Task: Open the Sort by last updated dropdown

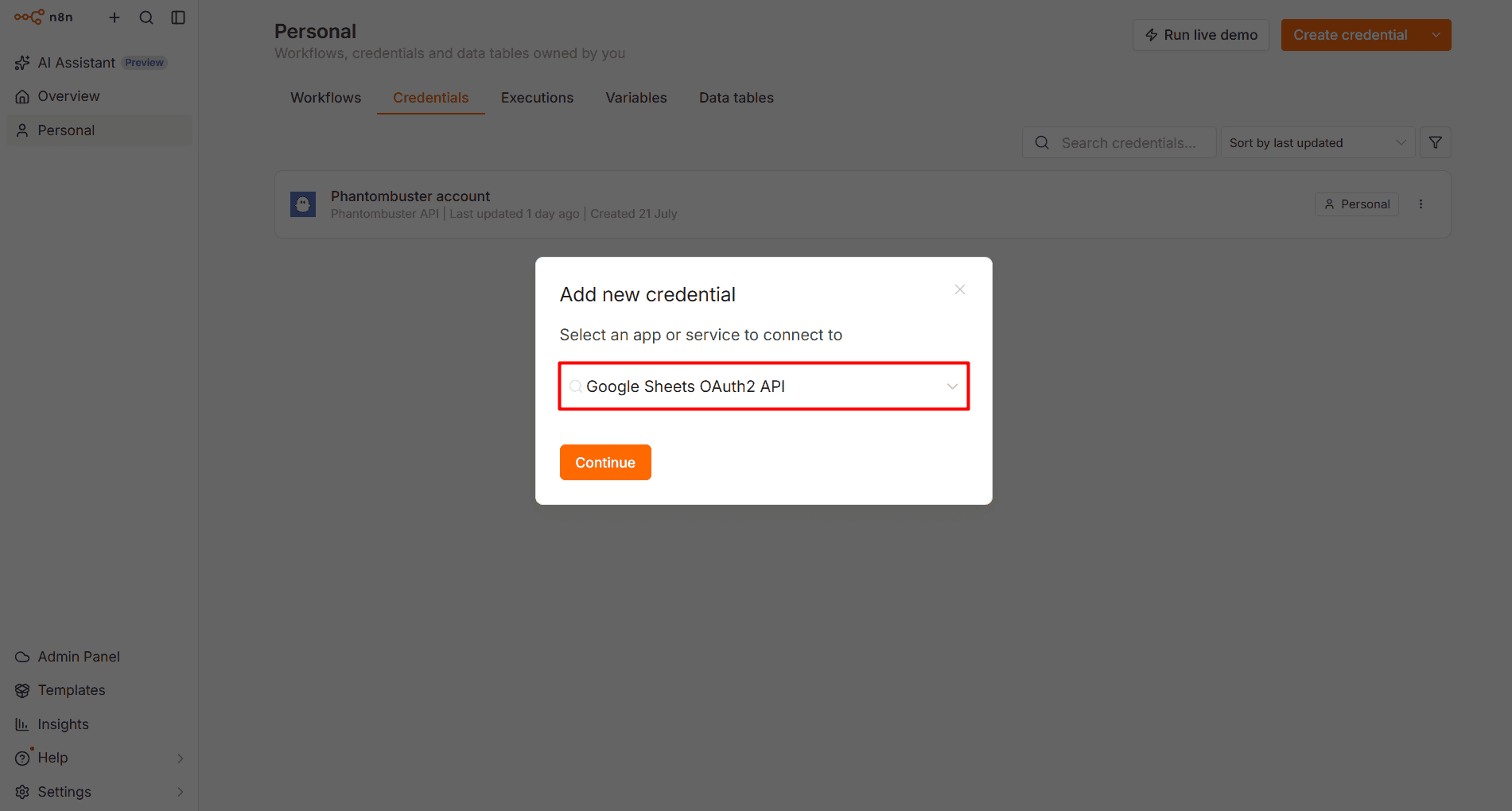Action: (x=1318, y=142)
